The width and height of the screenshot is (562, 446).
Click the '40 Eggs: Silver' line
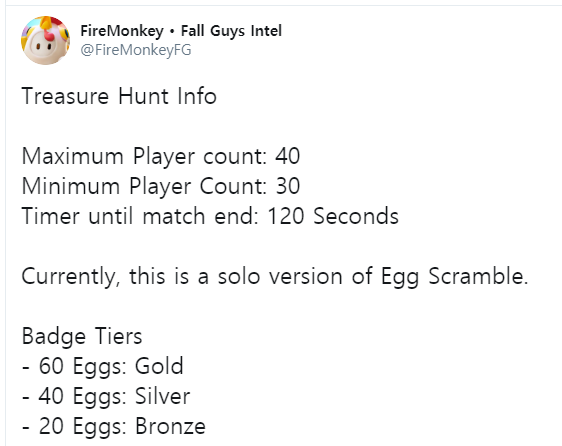[x=106, y=396]
